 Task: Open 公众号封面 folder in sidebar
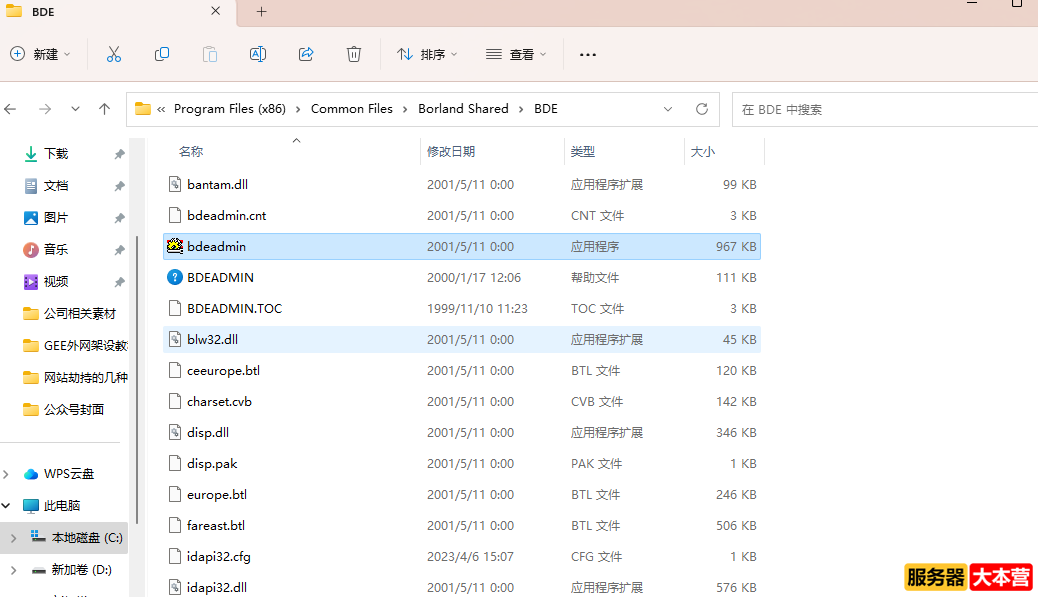pyautogui.click(x=64, y=409)
